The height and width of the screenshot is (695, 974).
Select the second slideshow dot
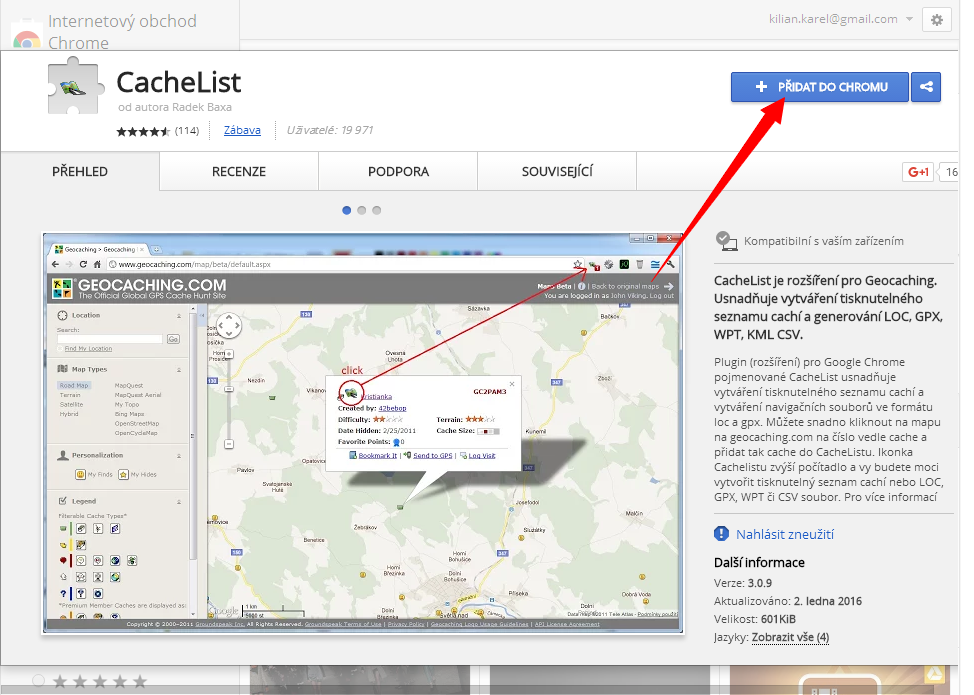coord(362,211)
